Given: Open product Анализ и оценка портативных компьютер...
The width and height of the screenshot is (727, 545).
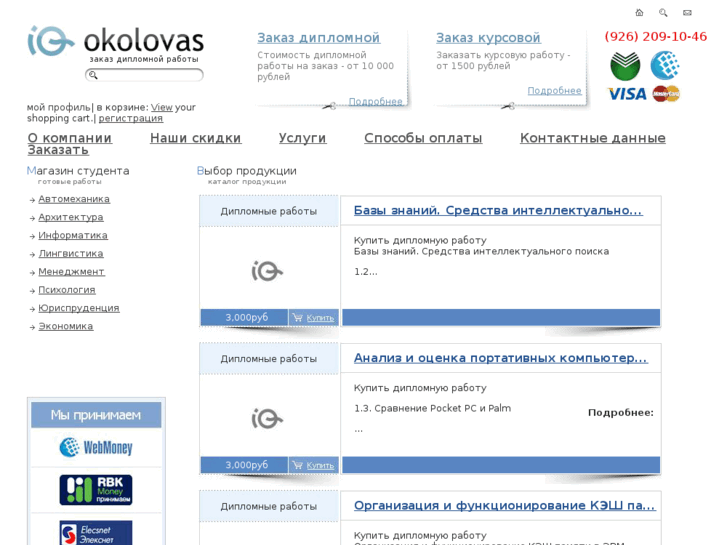Looking at the screenshot, I should tap(501, 358).
